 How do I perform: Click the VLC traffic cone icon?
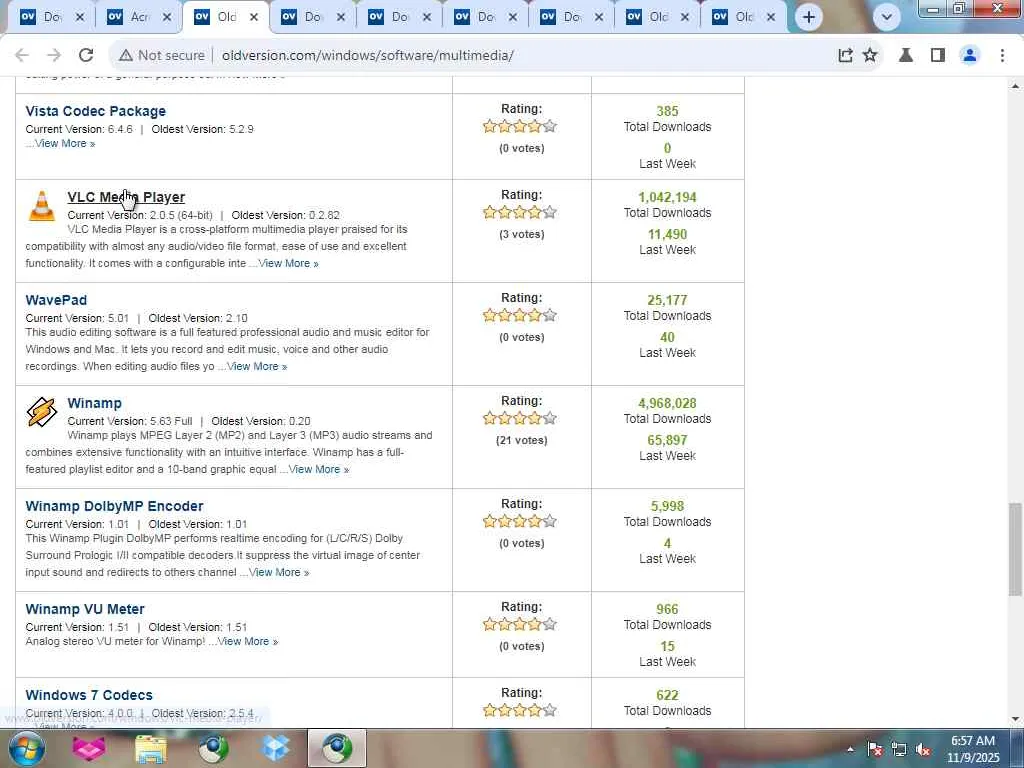(x=42, y=206)
